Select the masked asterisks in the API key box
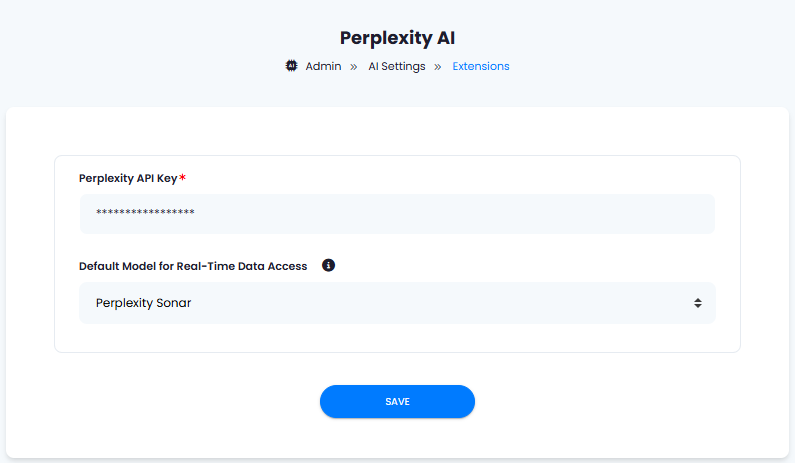This screenshot has height=463, width=795. click(145, 212)
